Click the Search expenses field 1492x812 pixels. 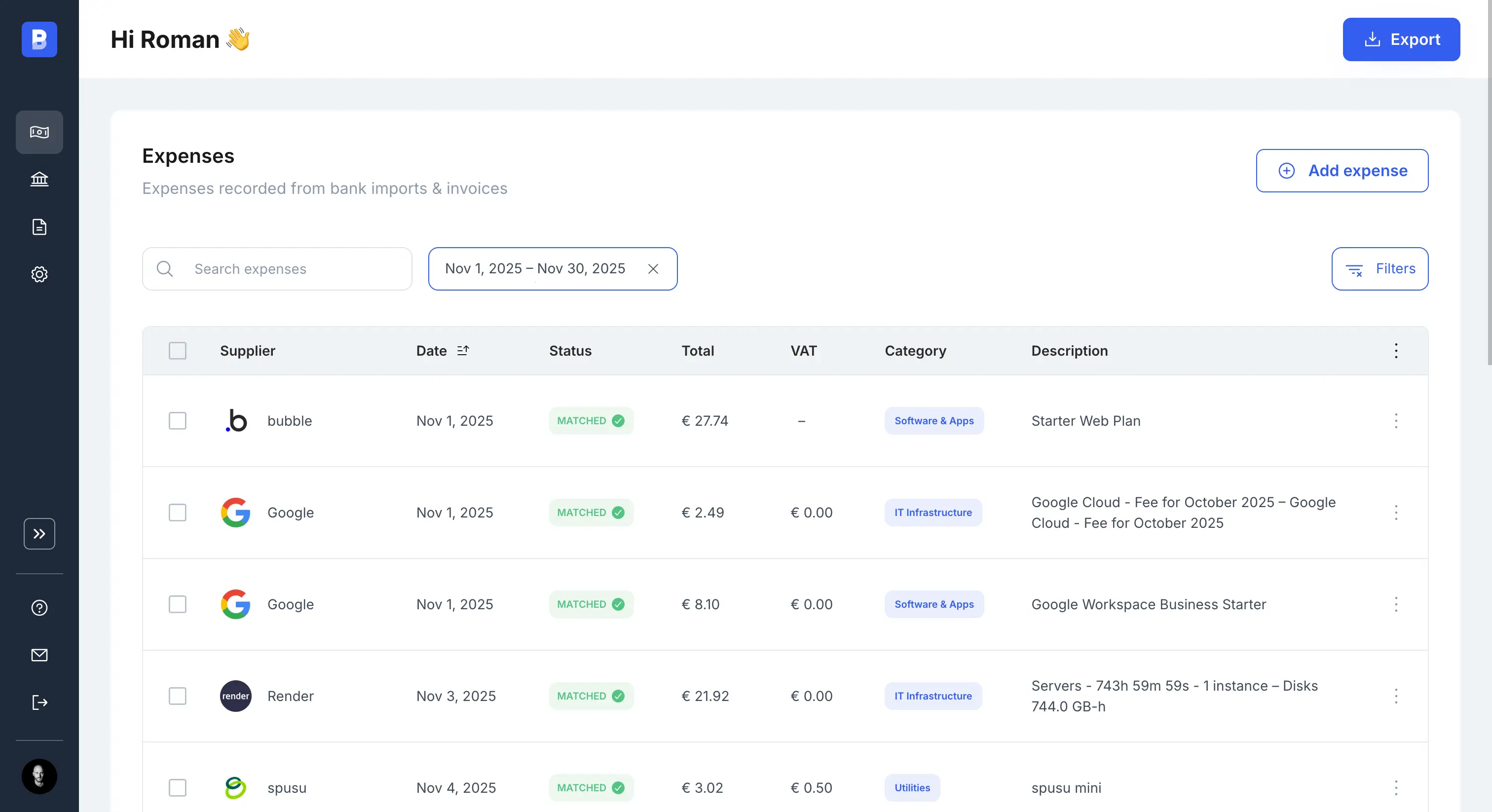(x=277, y=268)
